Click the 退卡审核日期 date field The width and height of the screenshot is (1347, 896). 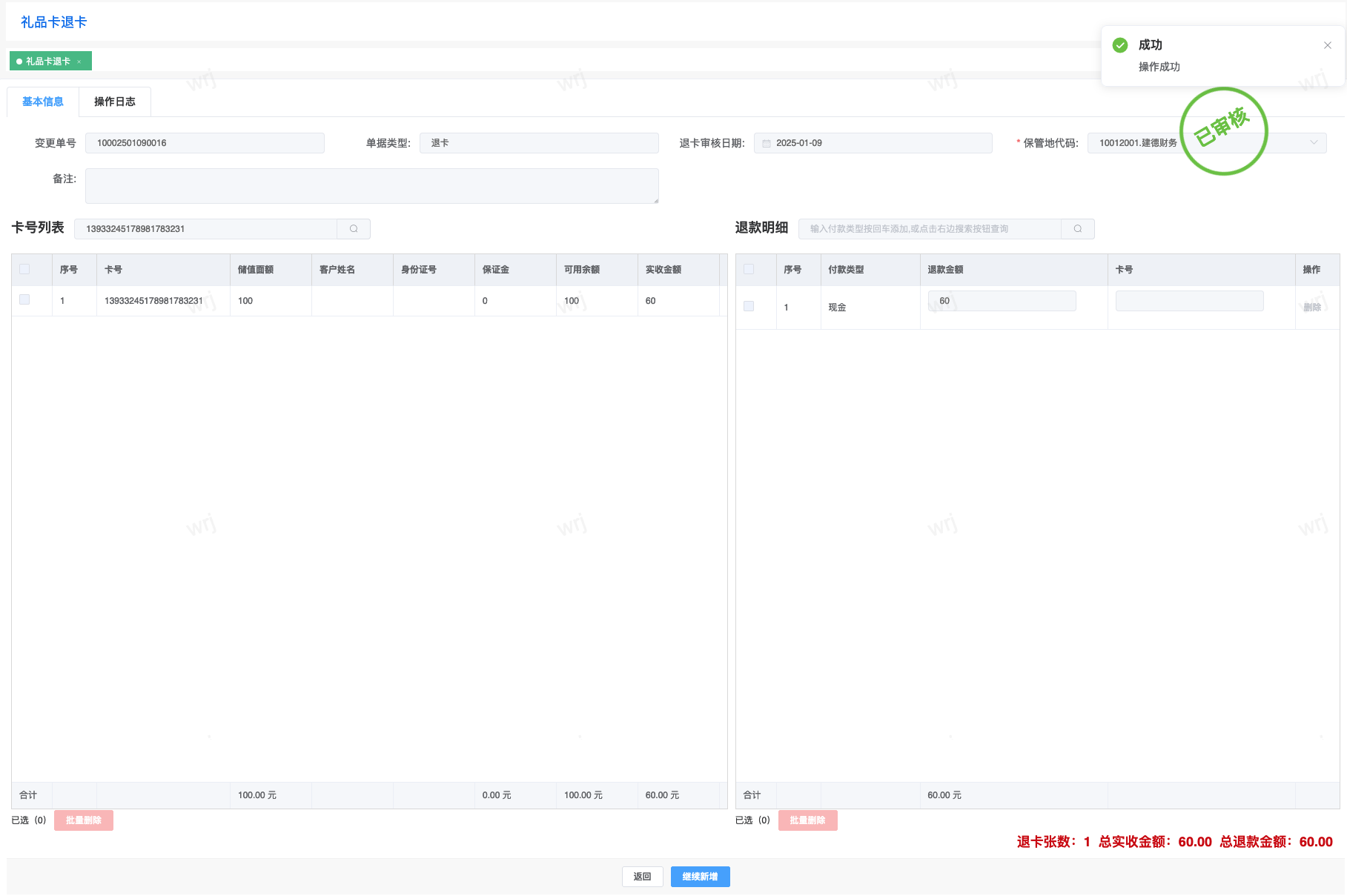click(x=873, y=143)
